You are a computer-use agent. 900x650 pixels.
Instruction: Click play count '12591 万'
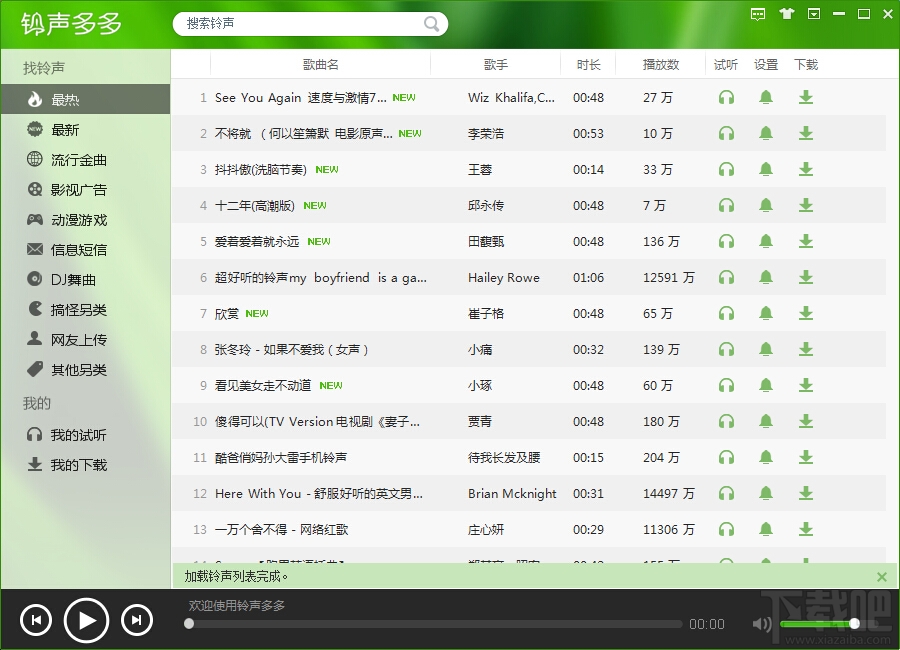pyautogui.click(x=668, y=277)
